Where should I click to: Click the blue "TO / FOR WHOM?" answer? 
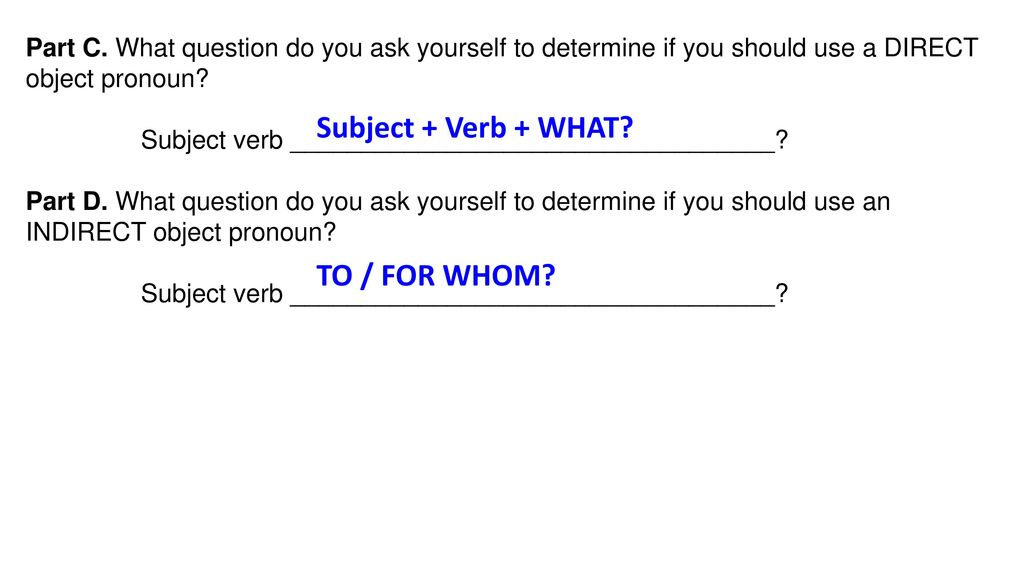point(436,276)
